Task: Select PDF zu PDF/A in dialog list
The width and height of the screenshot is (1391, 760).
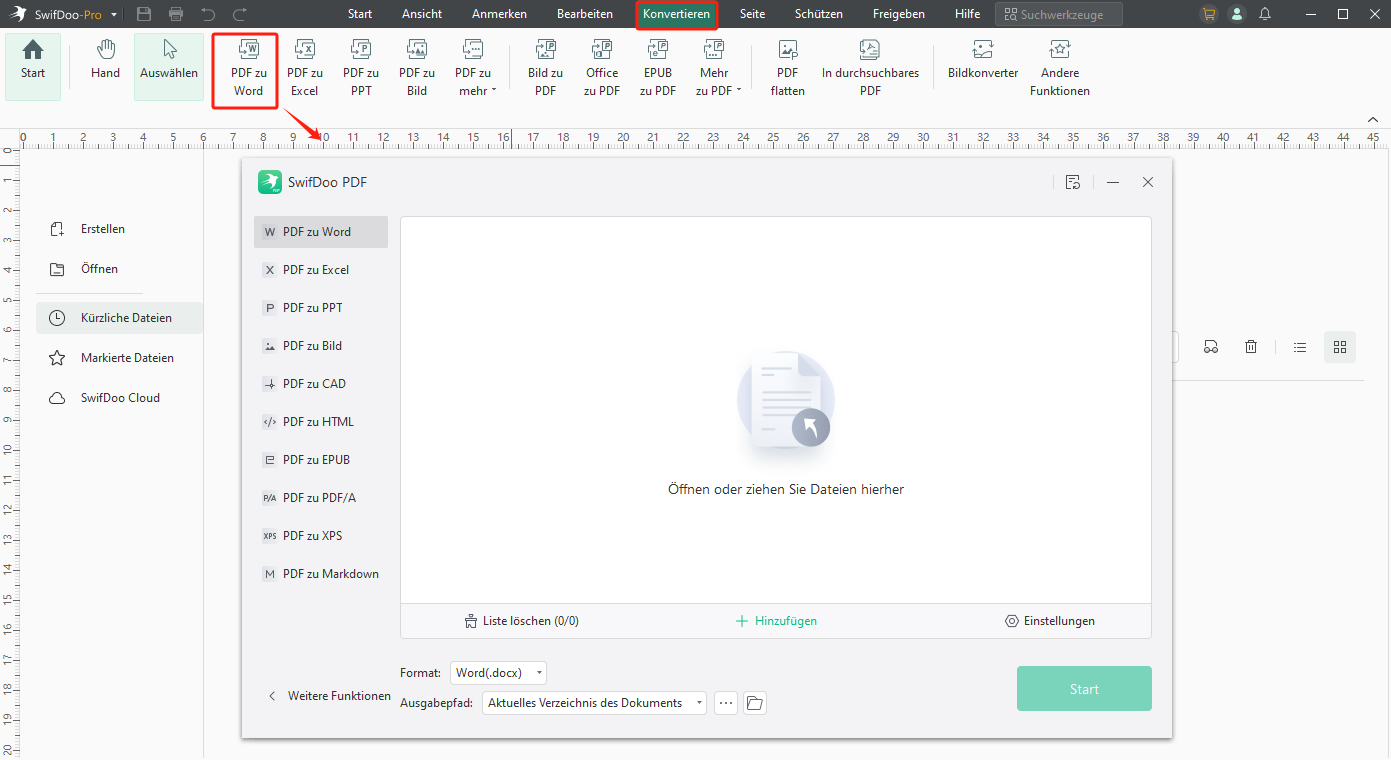Action: [321, 498]
